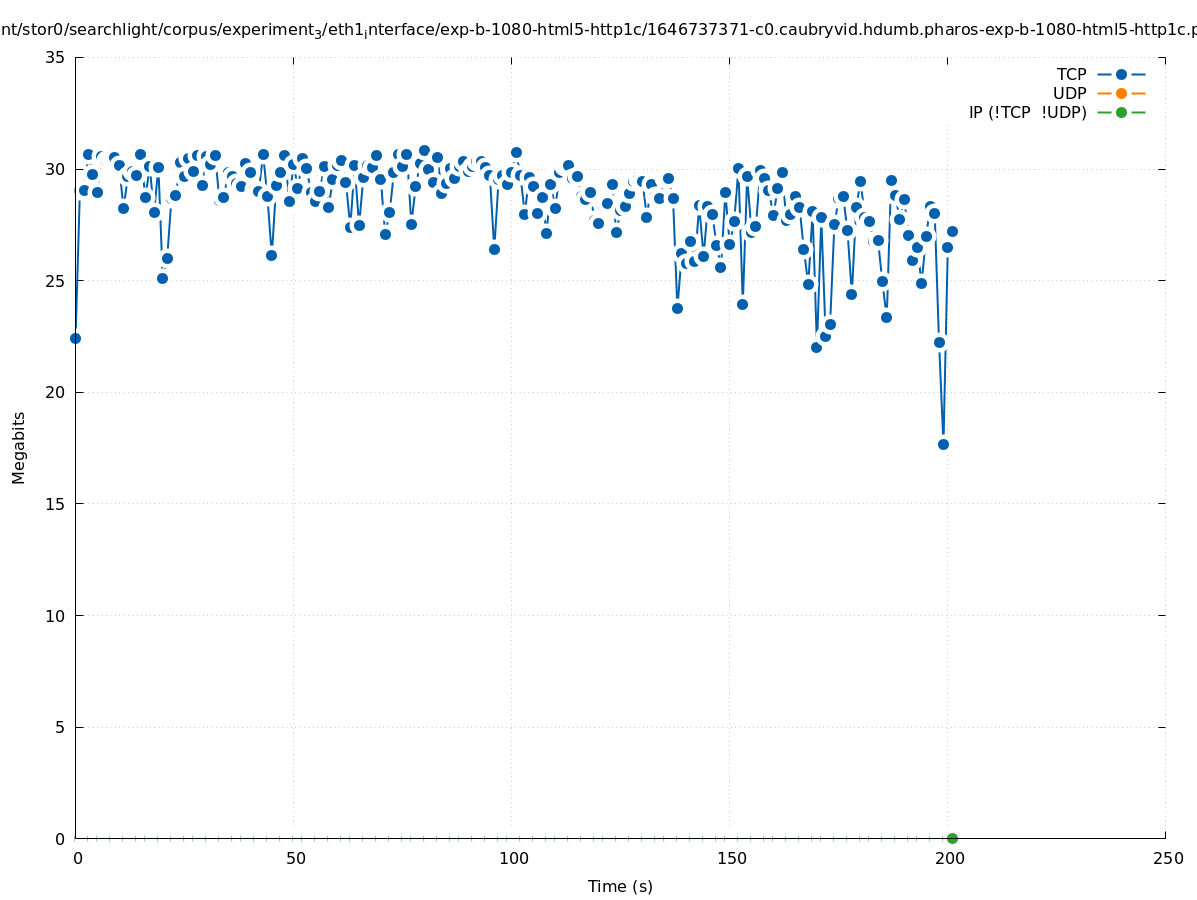The image size is (1197, 900).
Task: Click the first TCP data point at time 0
Action: [75, 338]
